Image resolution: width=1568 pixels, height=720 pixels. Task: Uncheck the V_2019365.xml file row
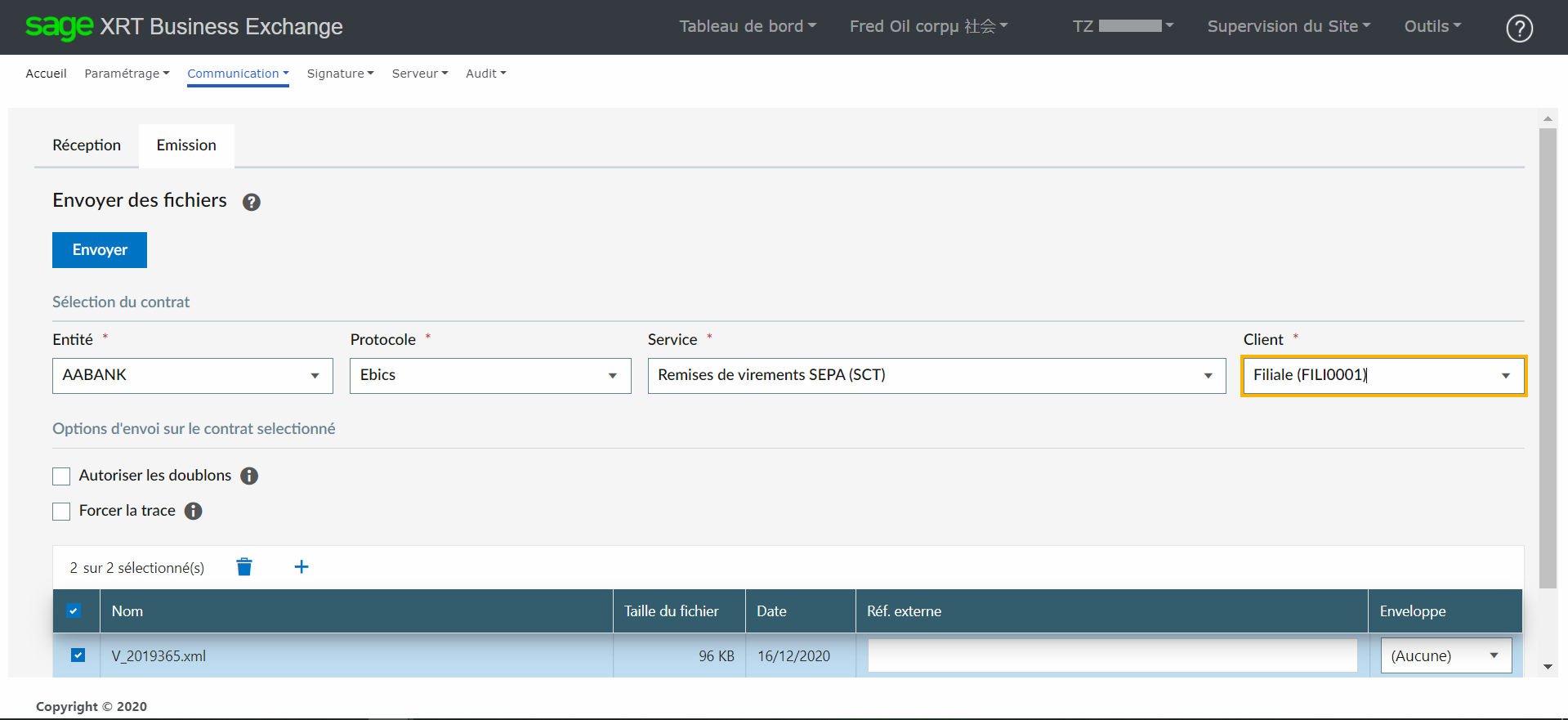click(78, 655)
